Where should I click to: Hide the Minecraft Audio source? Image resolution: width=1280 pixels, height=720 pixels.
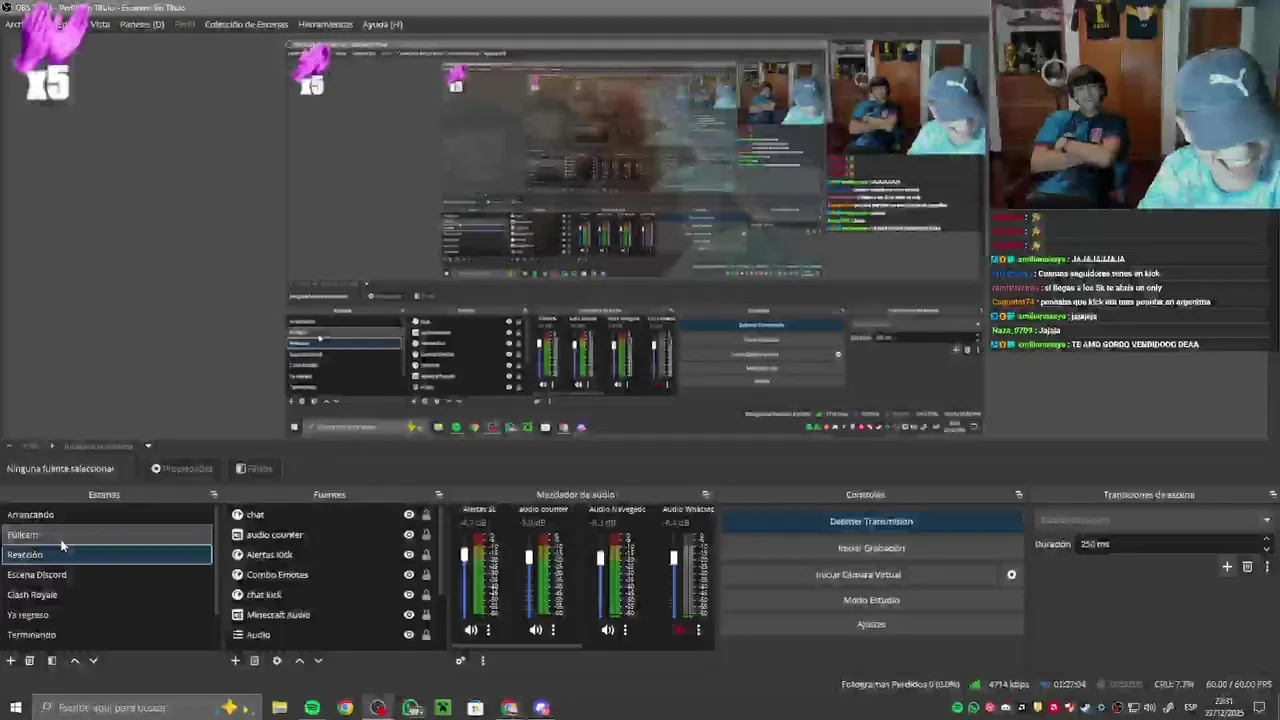tap(408, 615)
